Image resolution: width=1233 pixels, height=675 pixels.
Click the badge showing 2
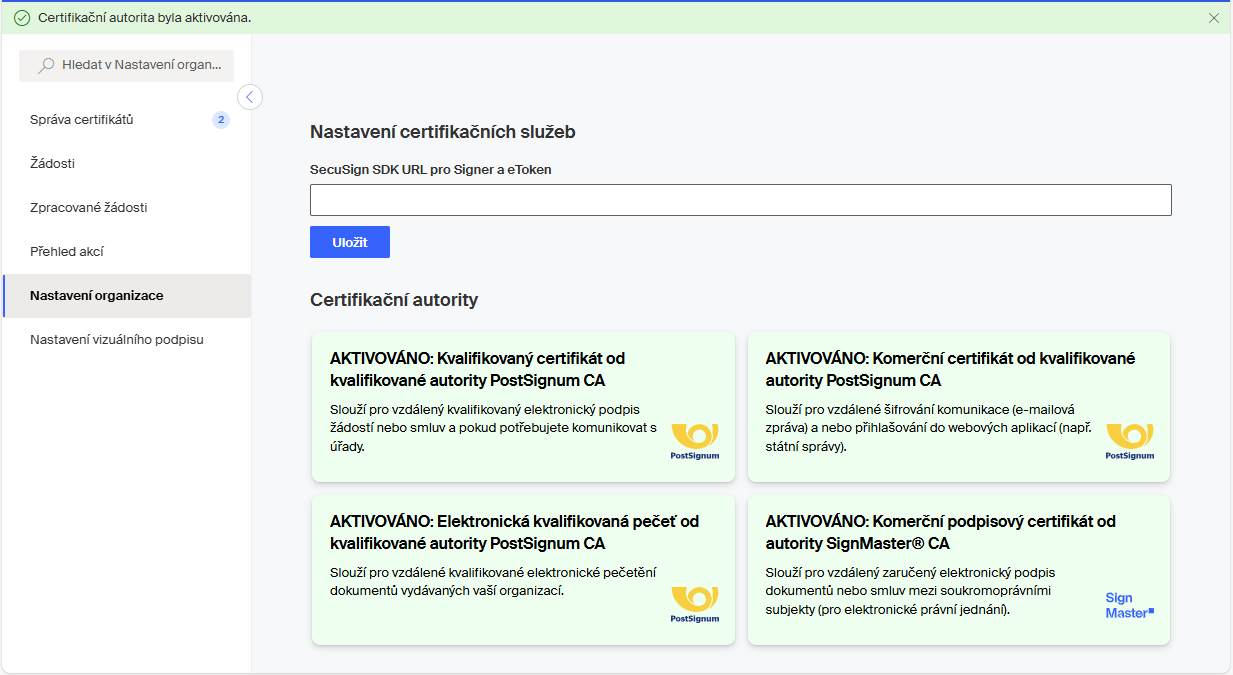click(221, 120)
